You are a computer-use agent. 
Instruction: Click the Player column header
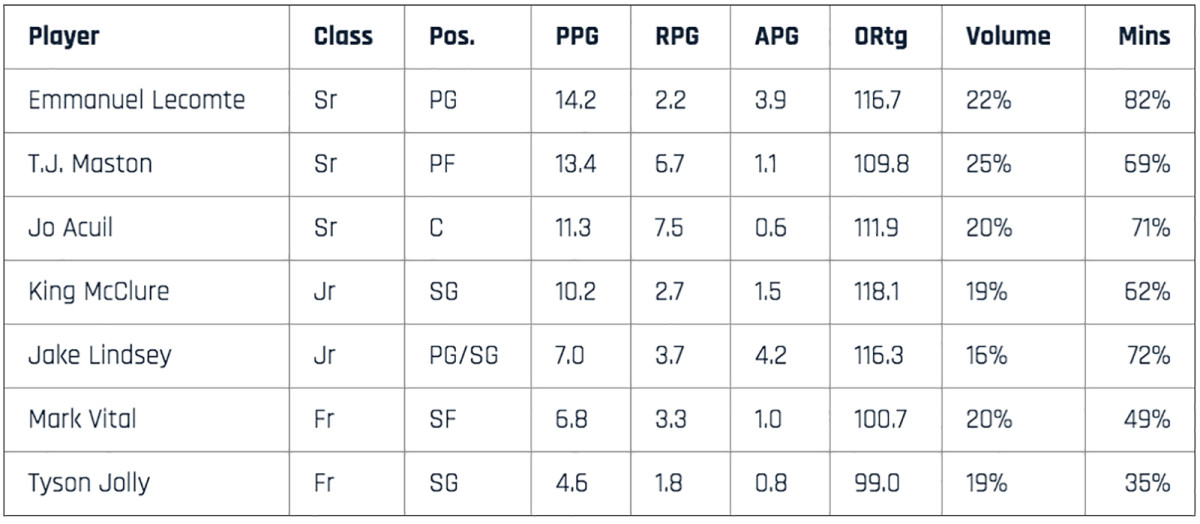pos(64,37)
